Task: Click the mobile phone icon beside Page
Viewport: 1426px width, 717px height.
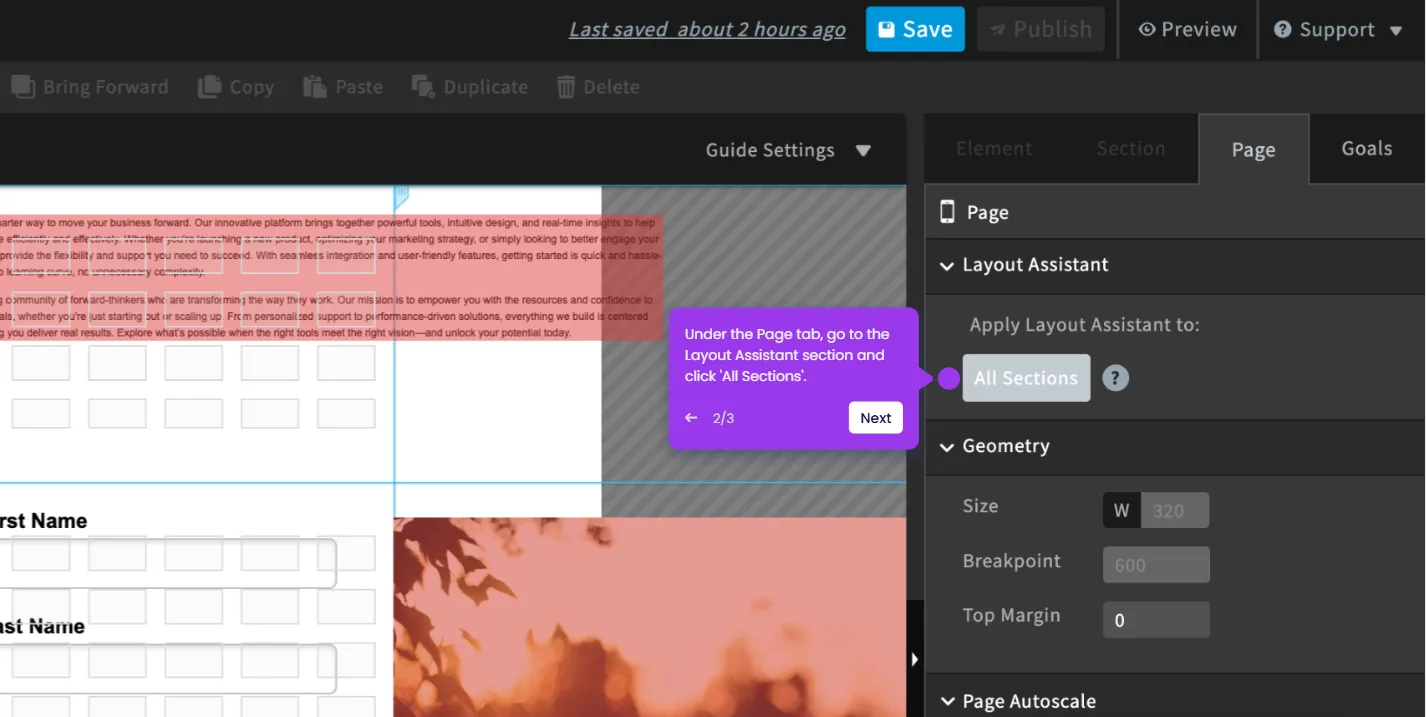Action: pos(946,212)
